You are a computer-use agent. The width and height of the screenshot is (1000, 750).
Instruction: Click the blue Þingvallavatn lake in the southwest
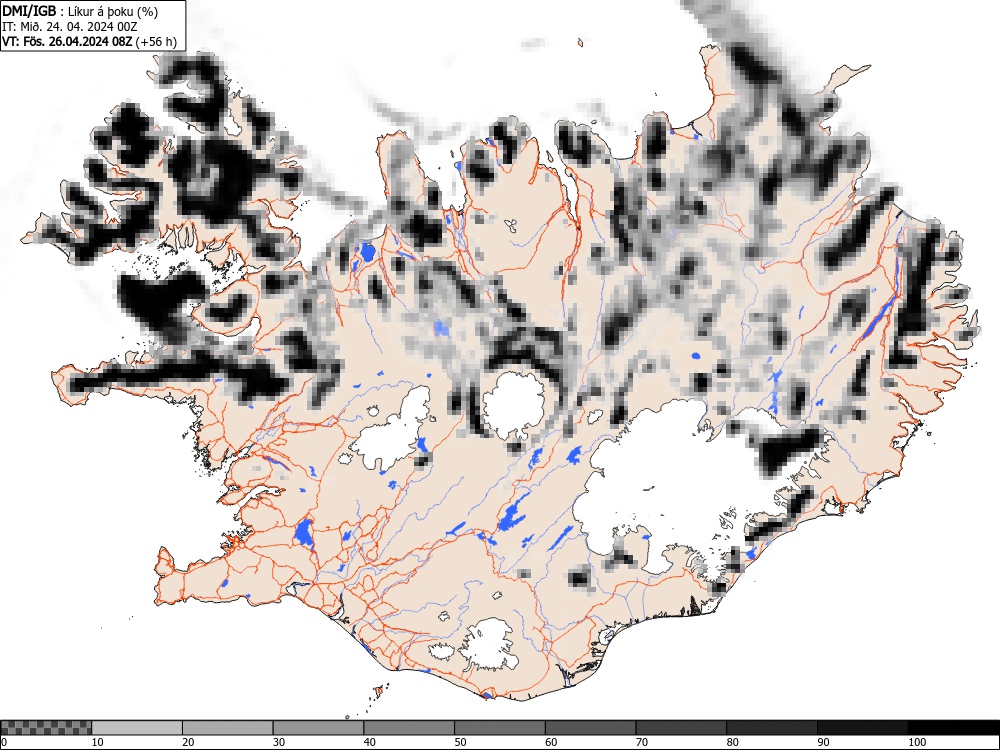click(304, 533)
